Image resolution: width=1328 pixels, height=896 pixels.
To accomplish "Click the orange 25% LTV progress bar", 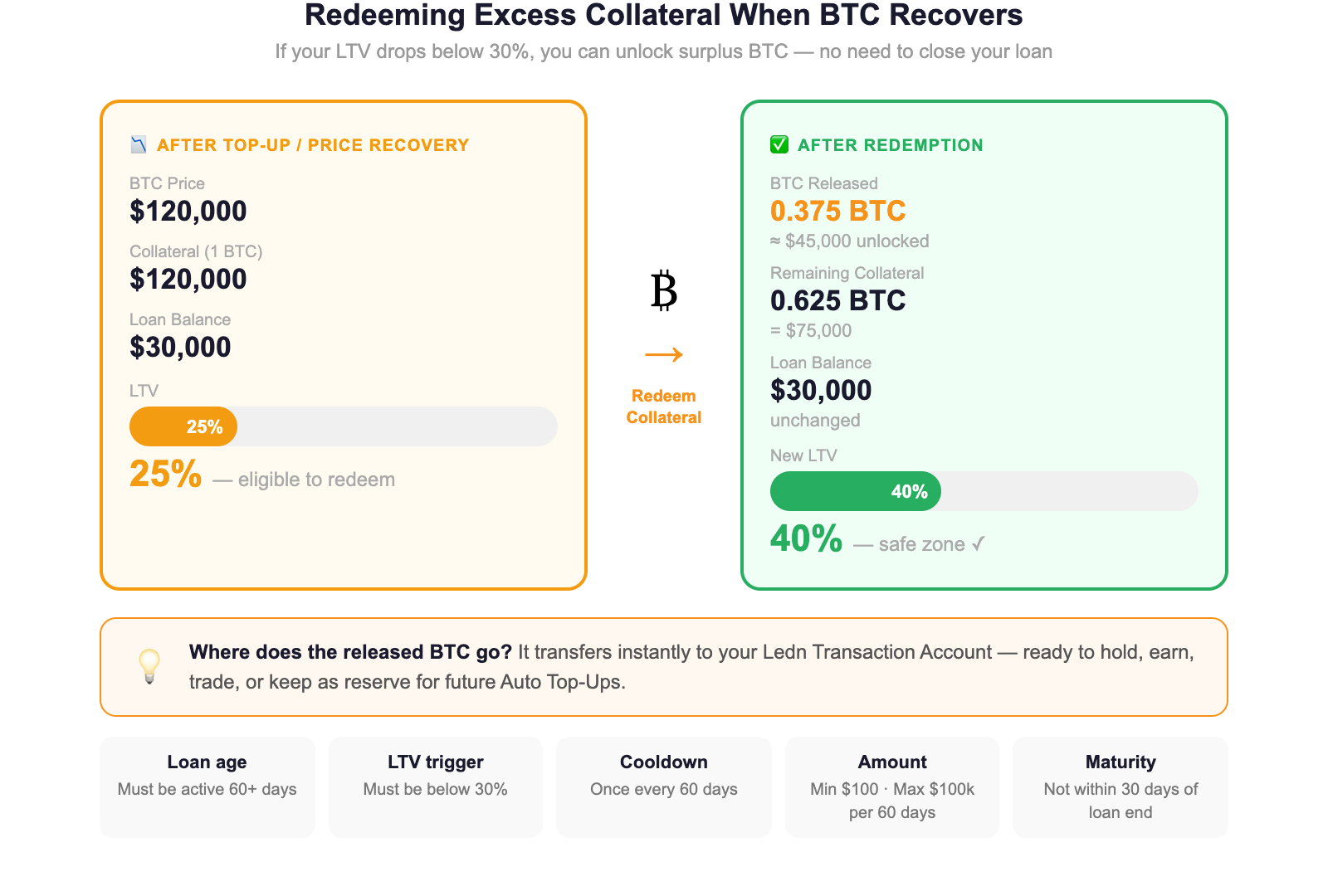I will (x=183, y=426).
